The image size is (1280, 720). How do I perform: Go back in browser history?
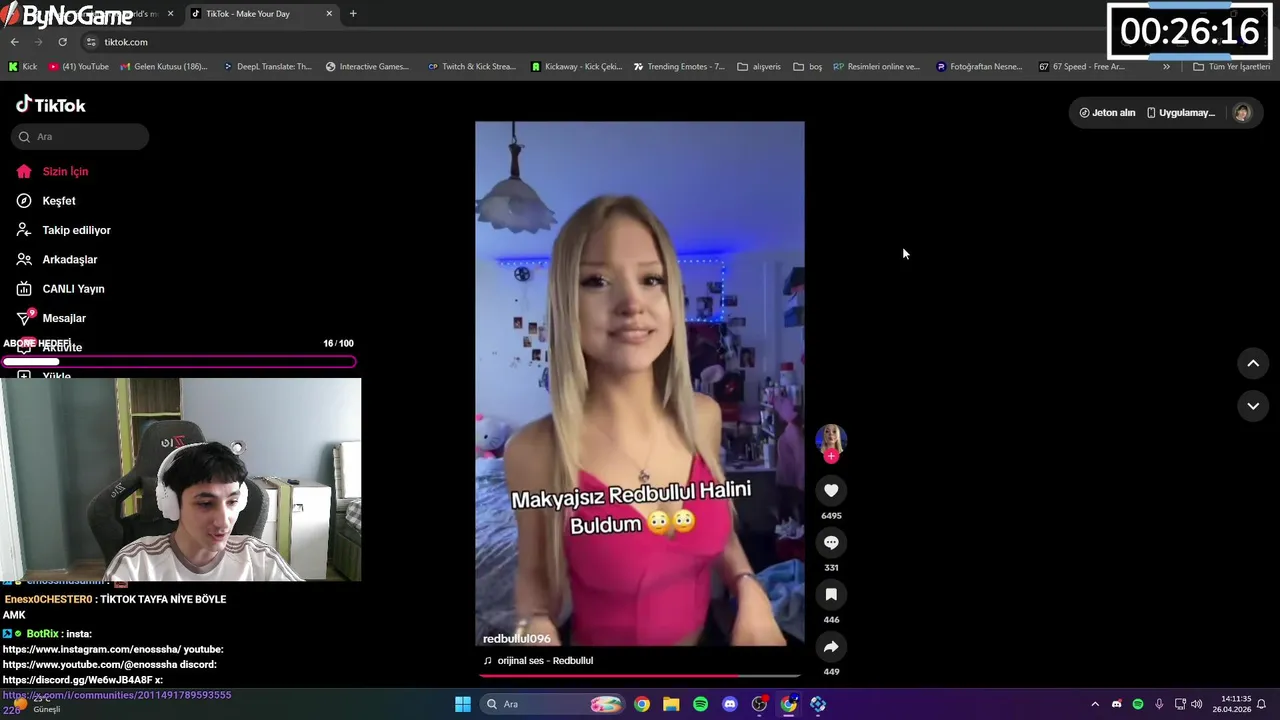14,42
